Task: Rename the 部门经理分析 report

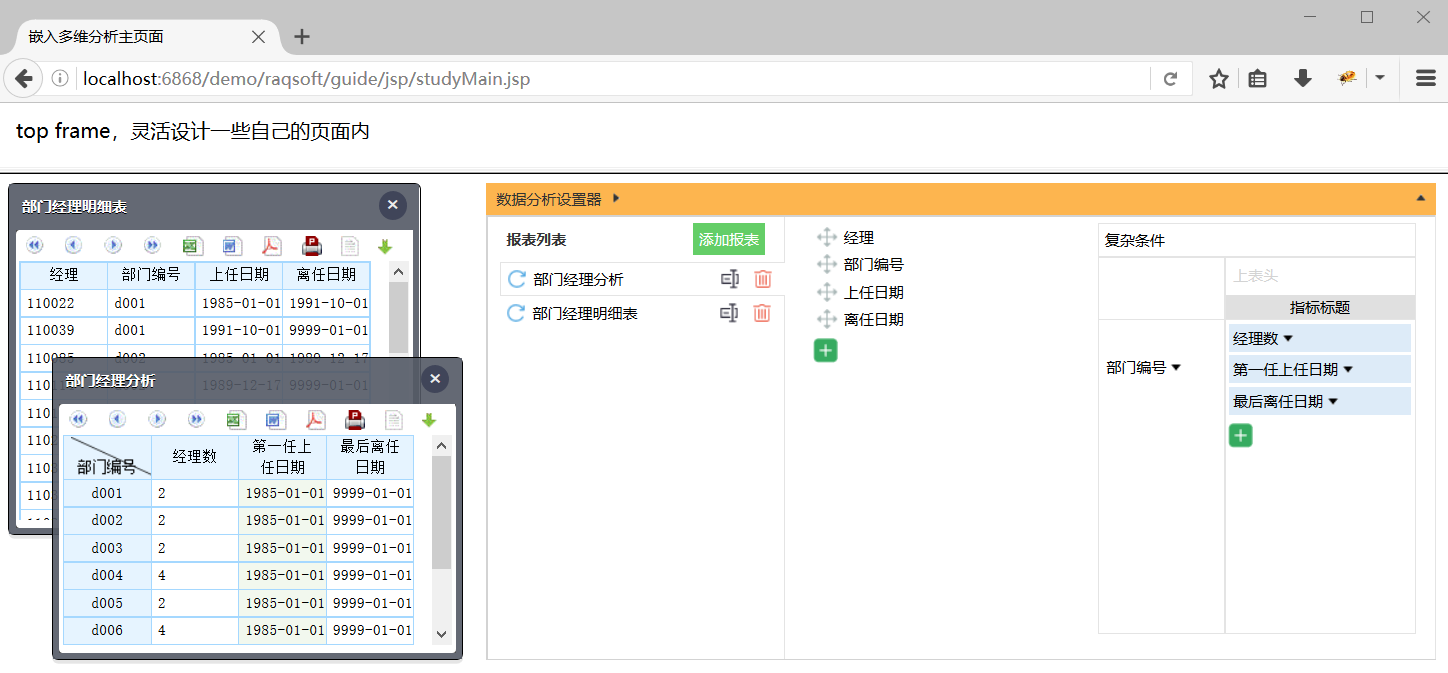Action: click(x=730, y=279)
